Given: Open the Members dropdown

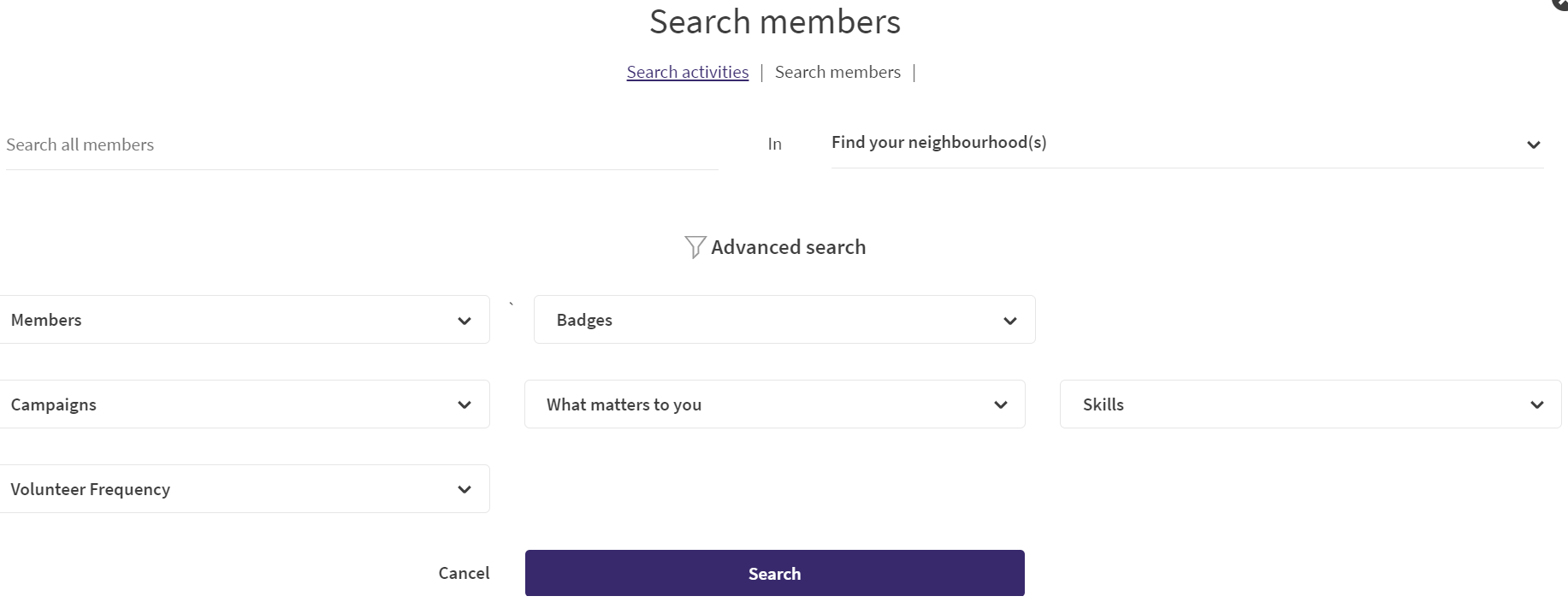Looking at the screenshot, I should (244, 320).
